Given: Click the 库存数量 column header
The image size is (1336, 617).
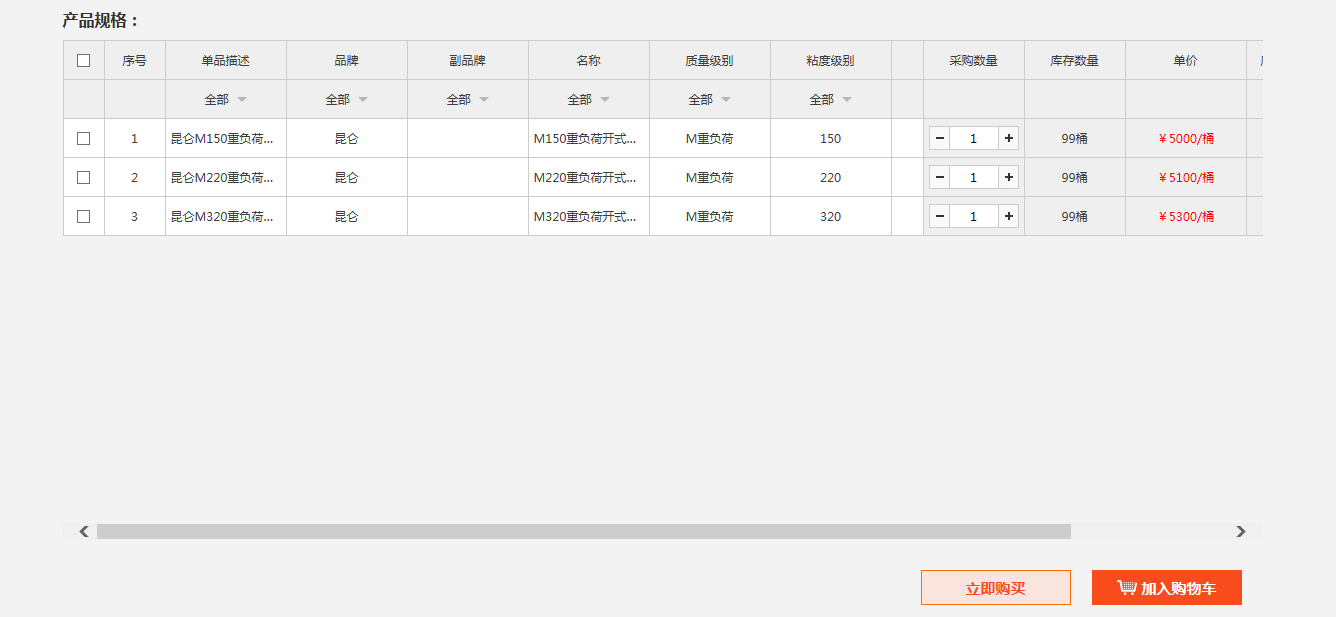Looking at the screenshot, I should (1075, 60).
